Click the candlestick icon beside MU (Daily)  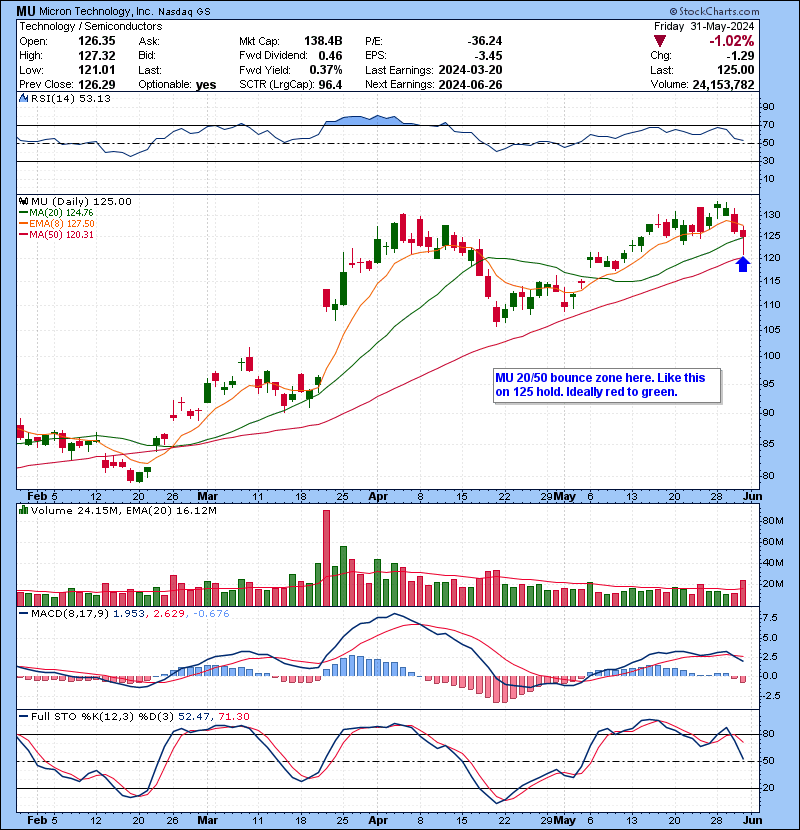click(23, 201)
